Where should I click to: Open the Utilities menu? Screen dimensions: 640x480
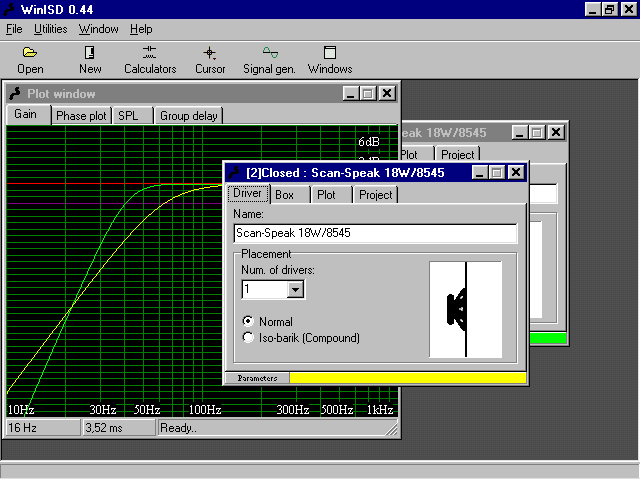pyautogui.click(x=50, y=29)
